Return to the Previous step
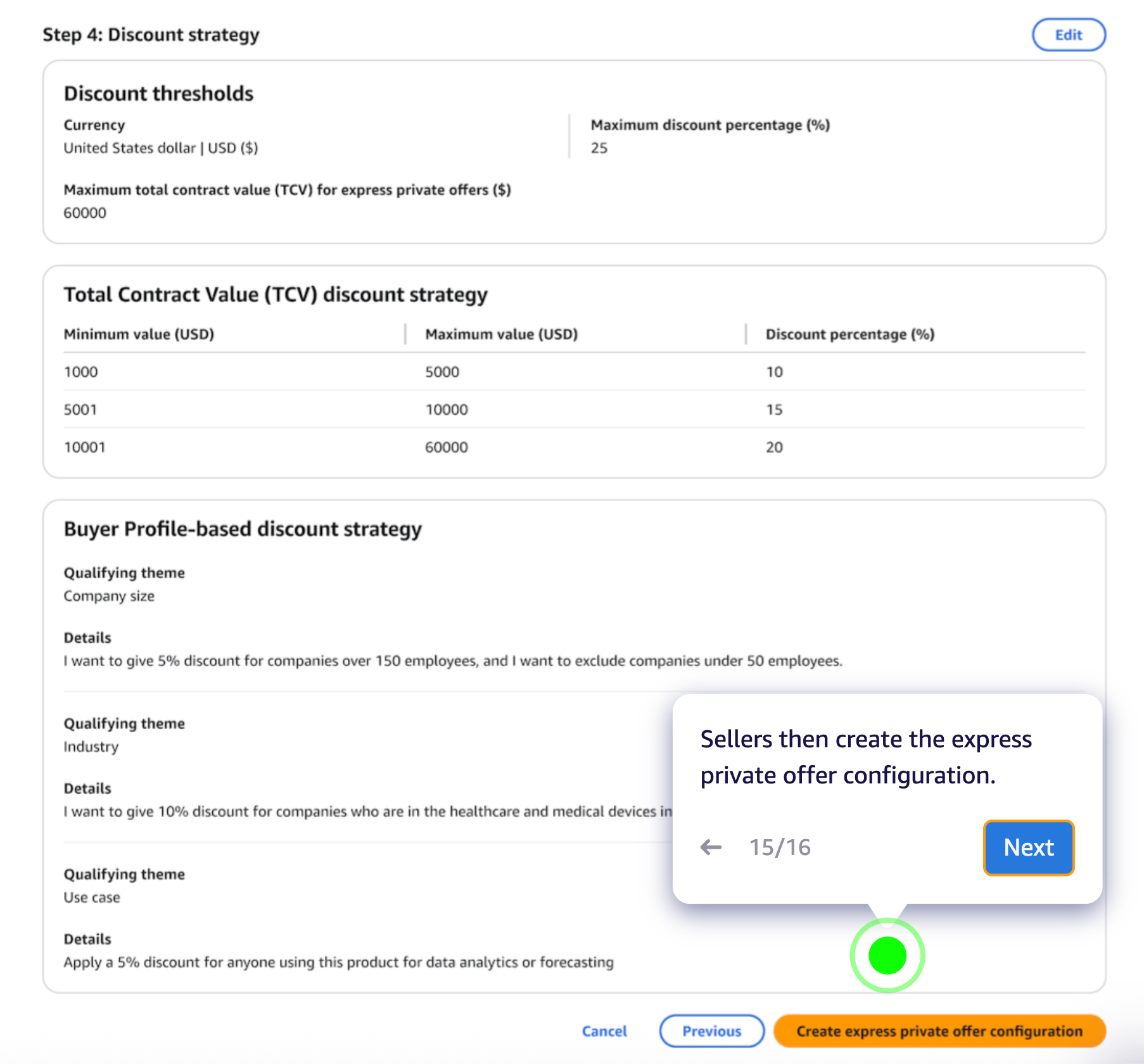 point(711,1031)
